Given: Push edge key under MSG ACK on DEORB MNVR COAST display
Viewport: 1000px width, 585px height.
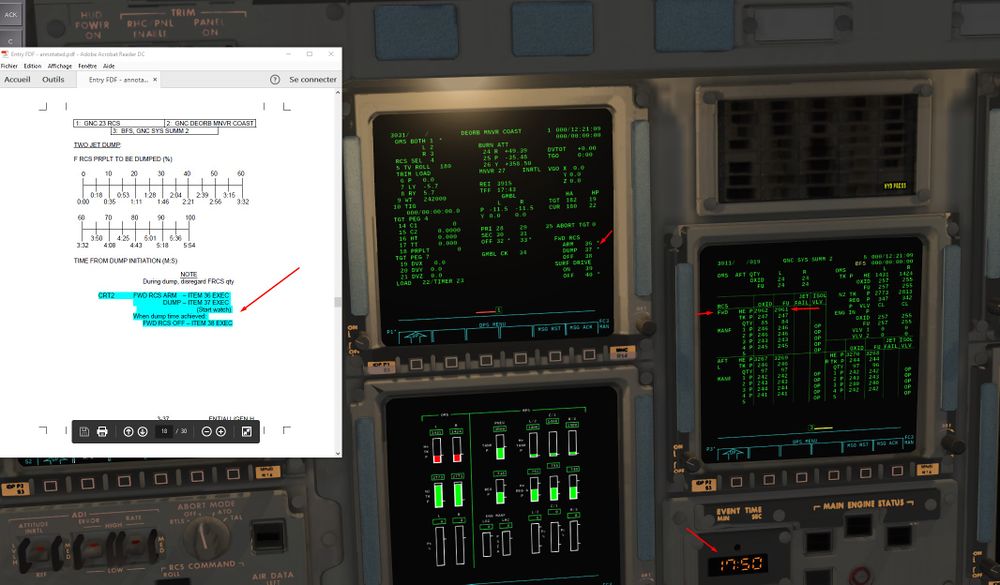Looking at the screenshot, I should [589, 355].
